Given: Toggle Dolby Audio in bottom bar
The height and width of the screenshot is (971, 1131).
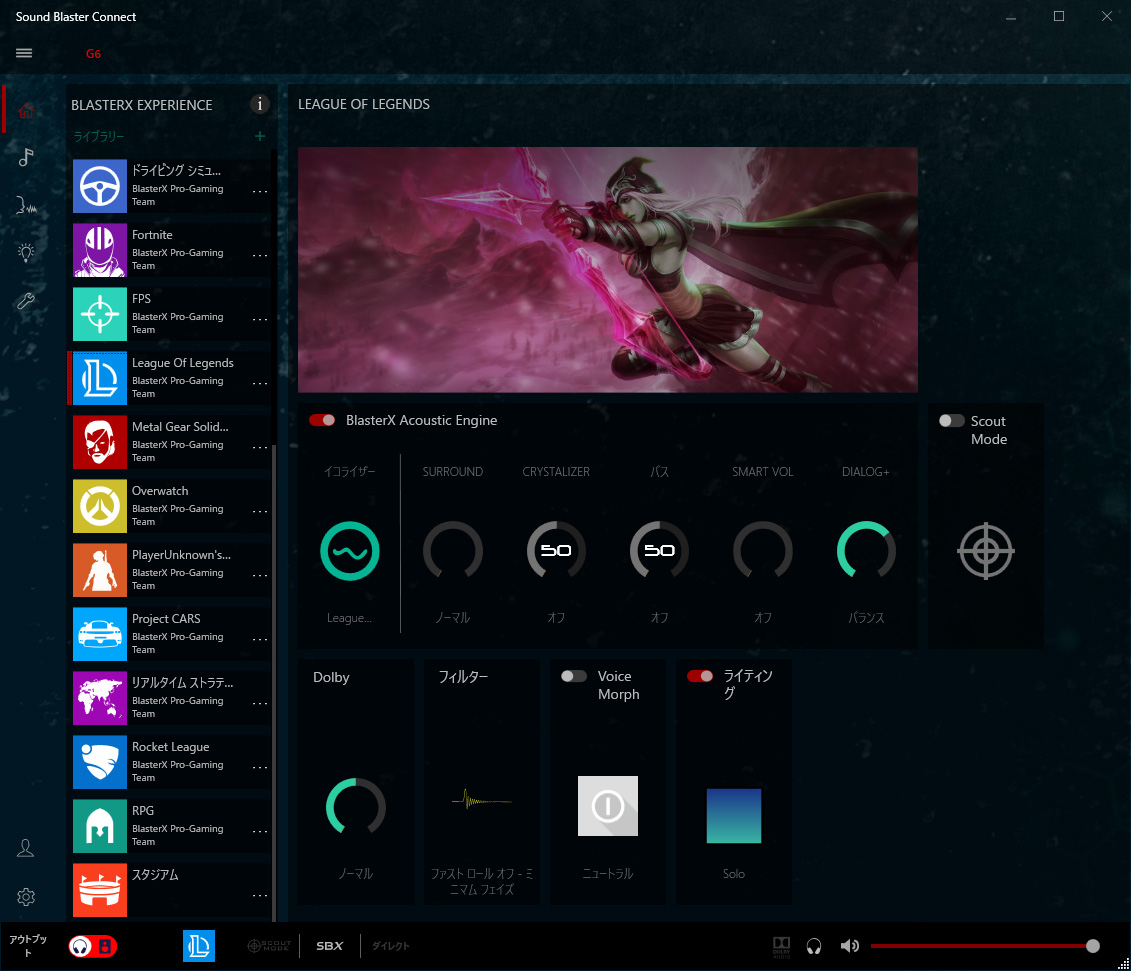Looking at the screenshot, I should click(x=781, y=946).
